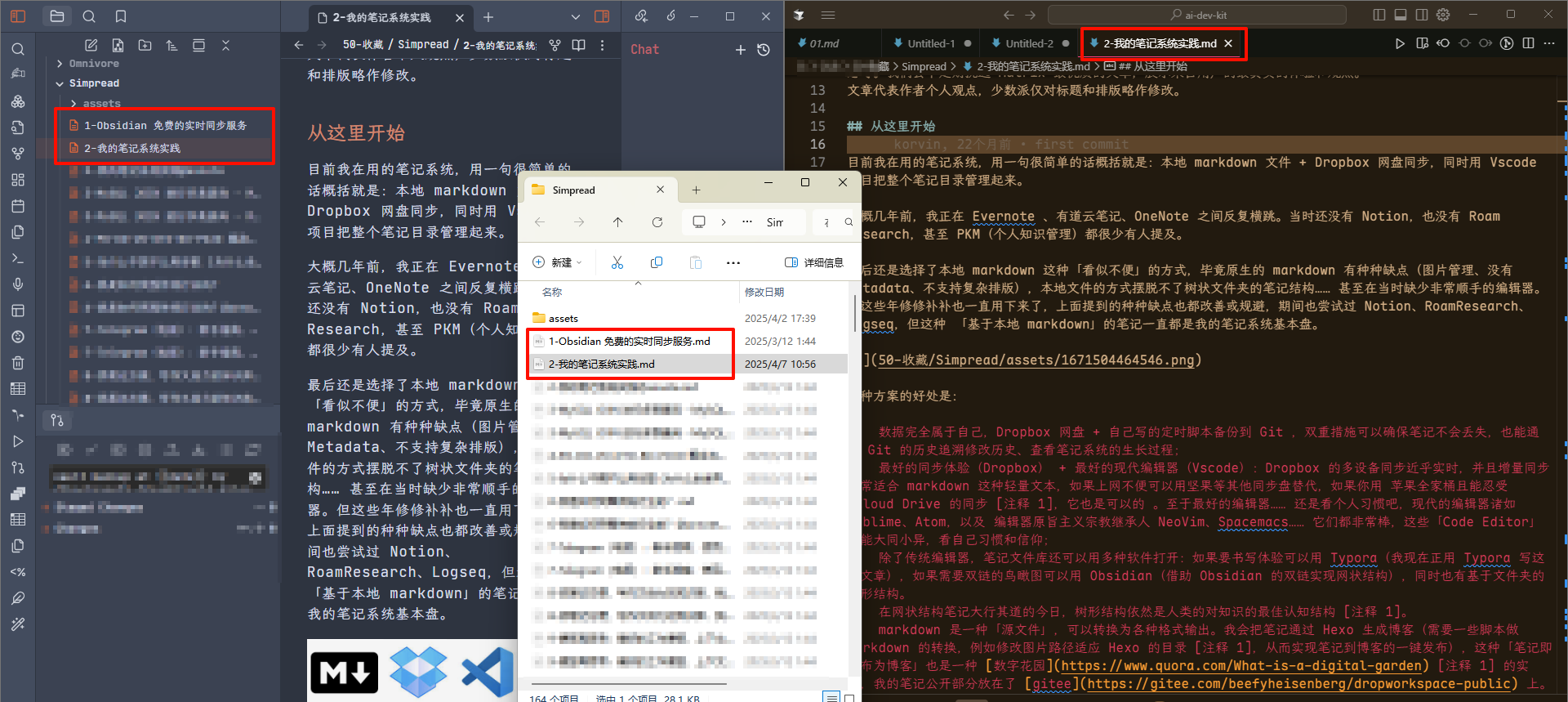Collapse all folders in Obsidian file explorer
Image resolution: width=1568 pixels, height=702 pixels.
226,46
